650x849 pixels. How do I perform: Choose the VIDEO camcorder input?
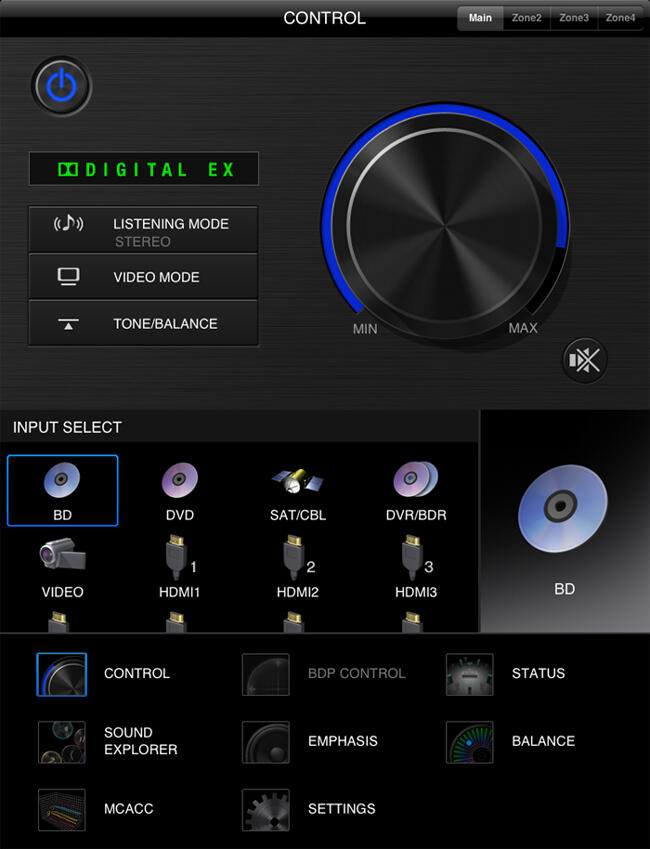(62, 567)
